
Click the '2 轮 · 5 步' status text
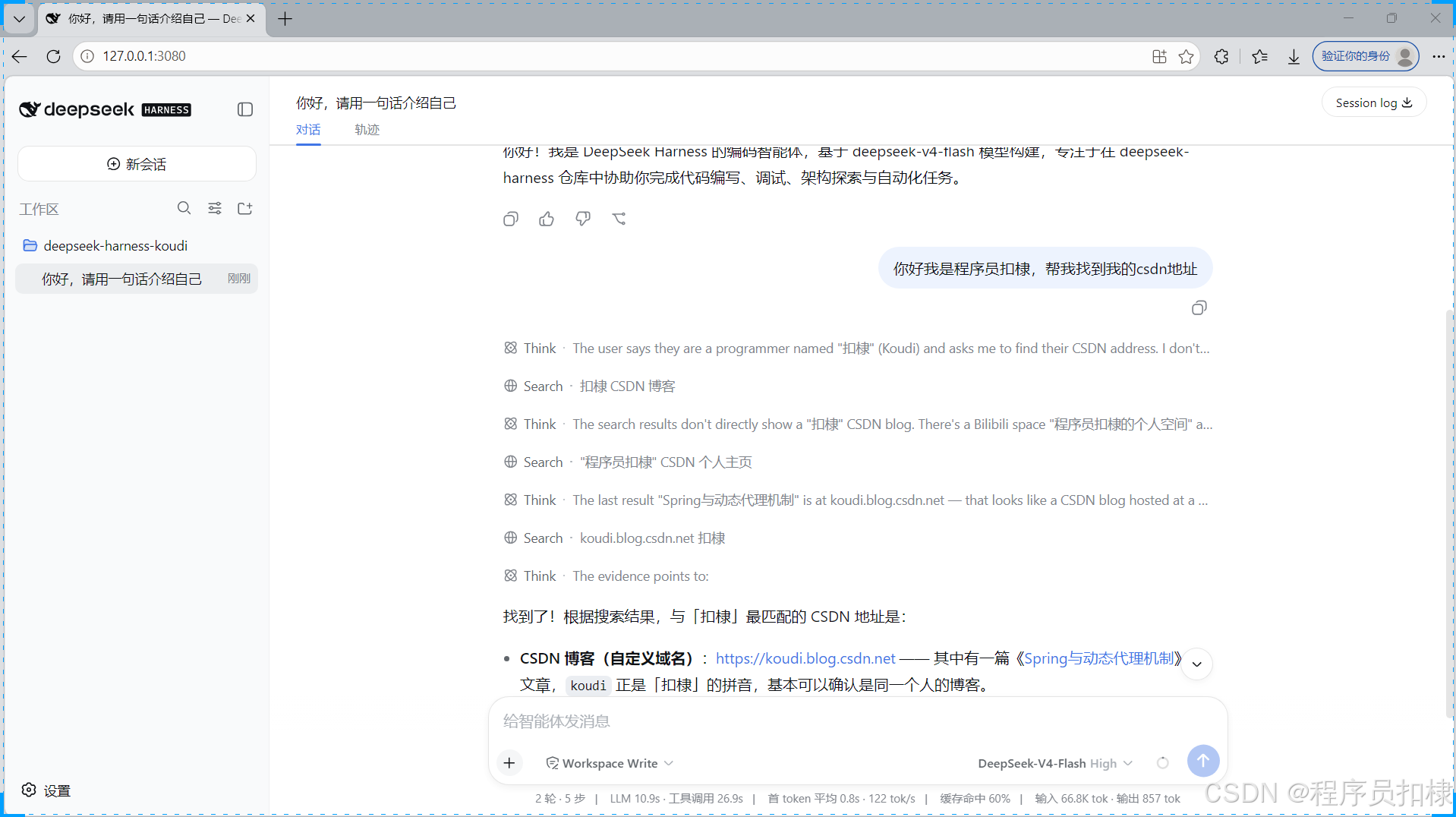560,798
